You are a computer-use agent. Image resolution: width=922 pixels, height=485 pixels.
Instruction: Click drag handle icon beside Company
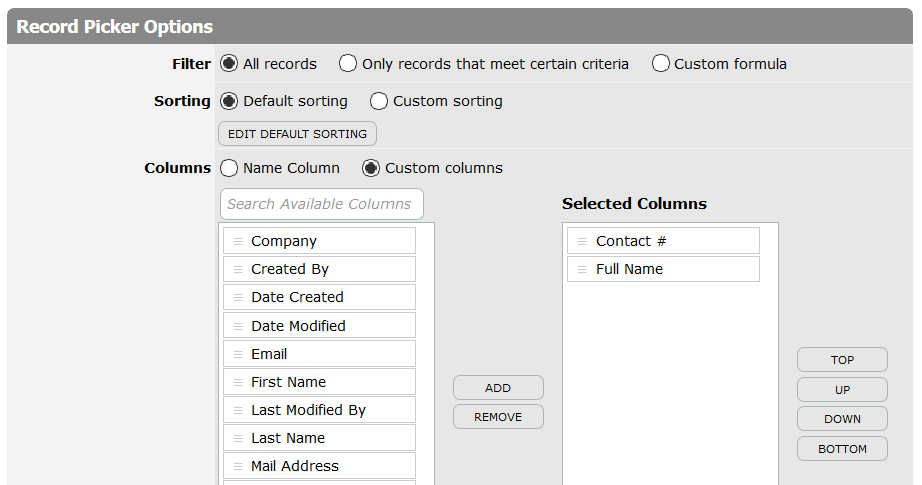238,241
